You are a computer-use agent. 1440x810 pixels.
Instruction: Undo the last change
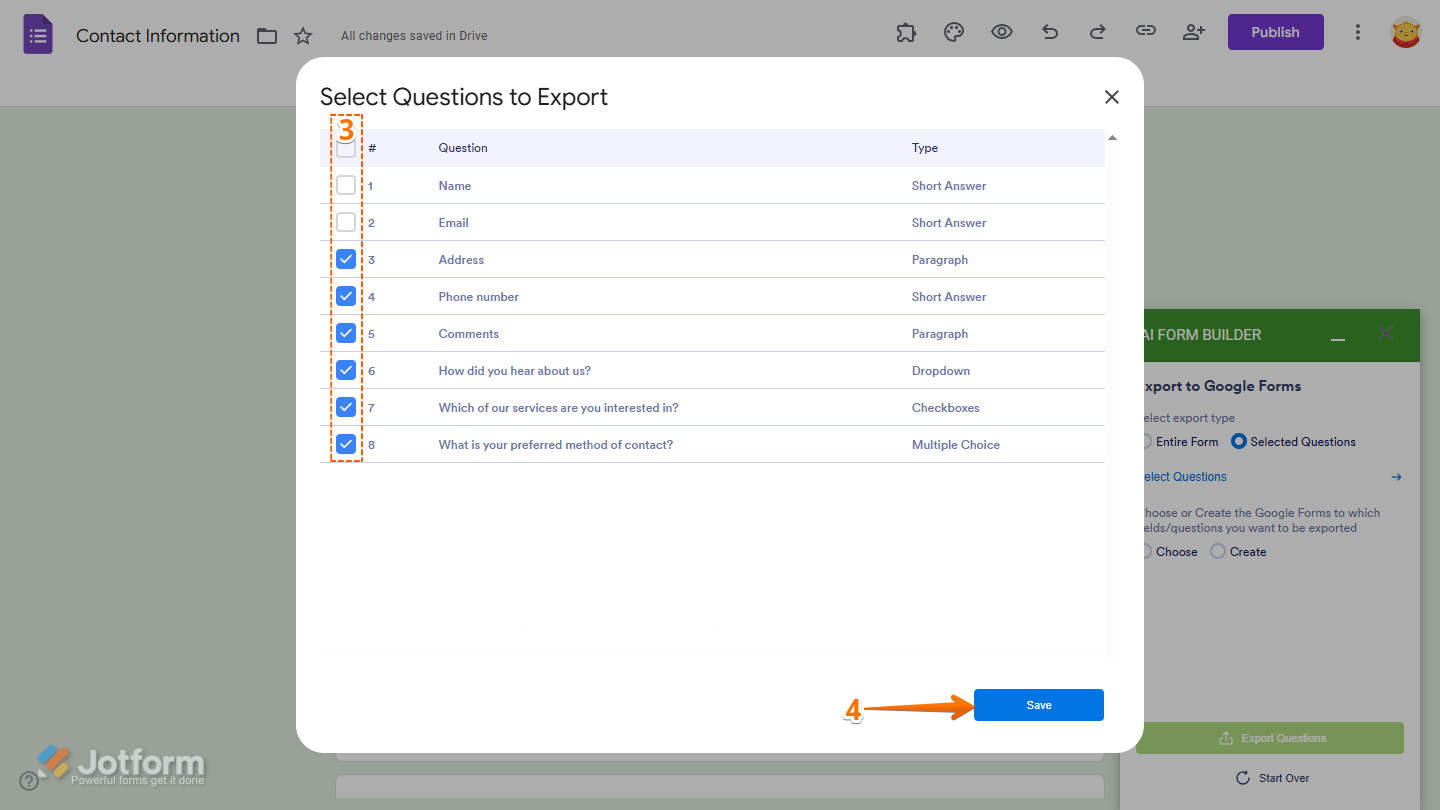(1049, 32)
